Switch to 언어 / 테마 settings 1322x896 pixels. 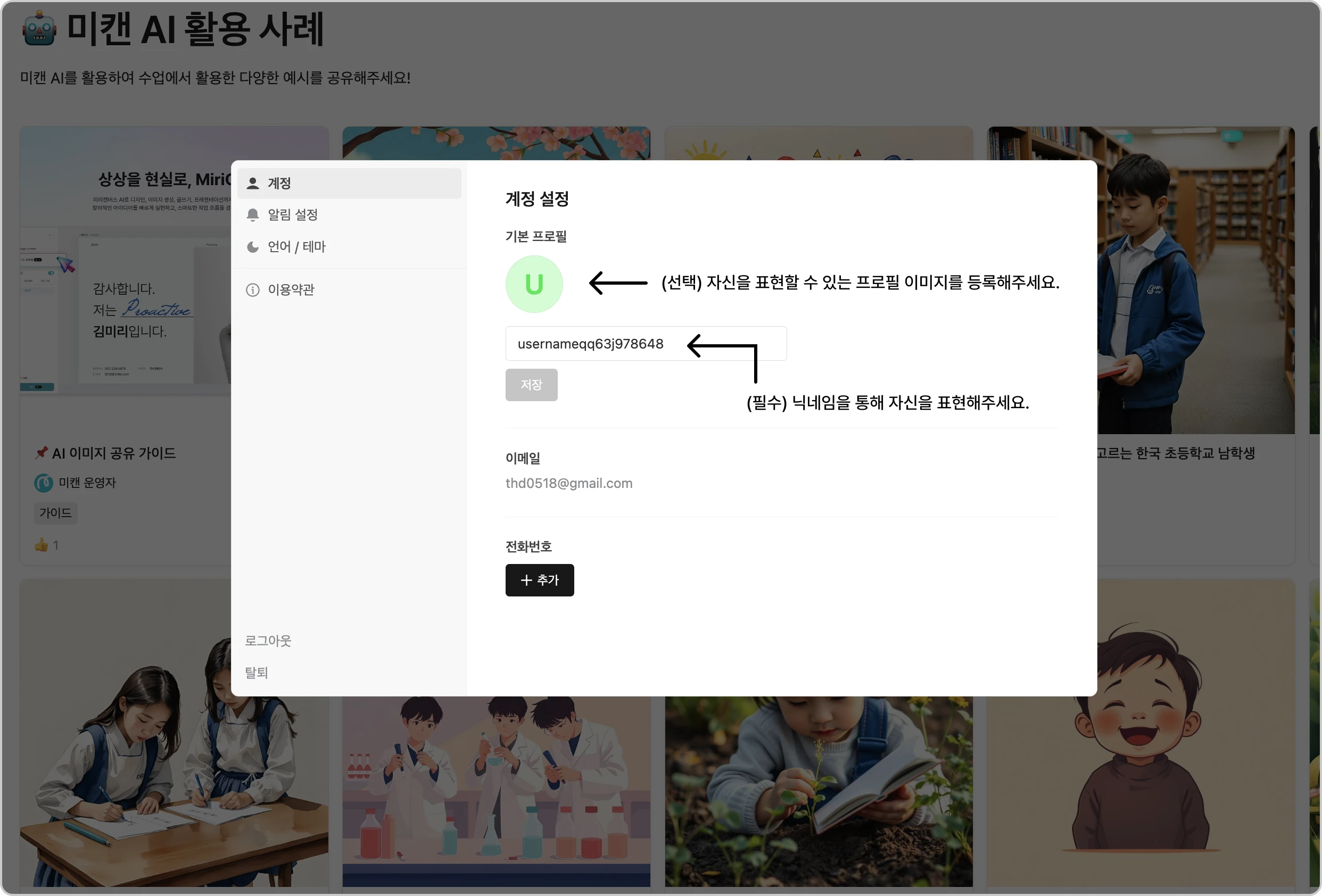349,247
